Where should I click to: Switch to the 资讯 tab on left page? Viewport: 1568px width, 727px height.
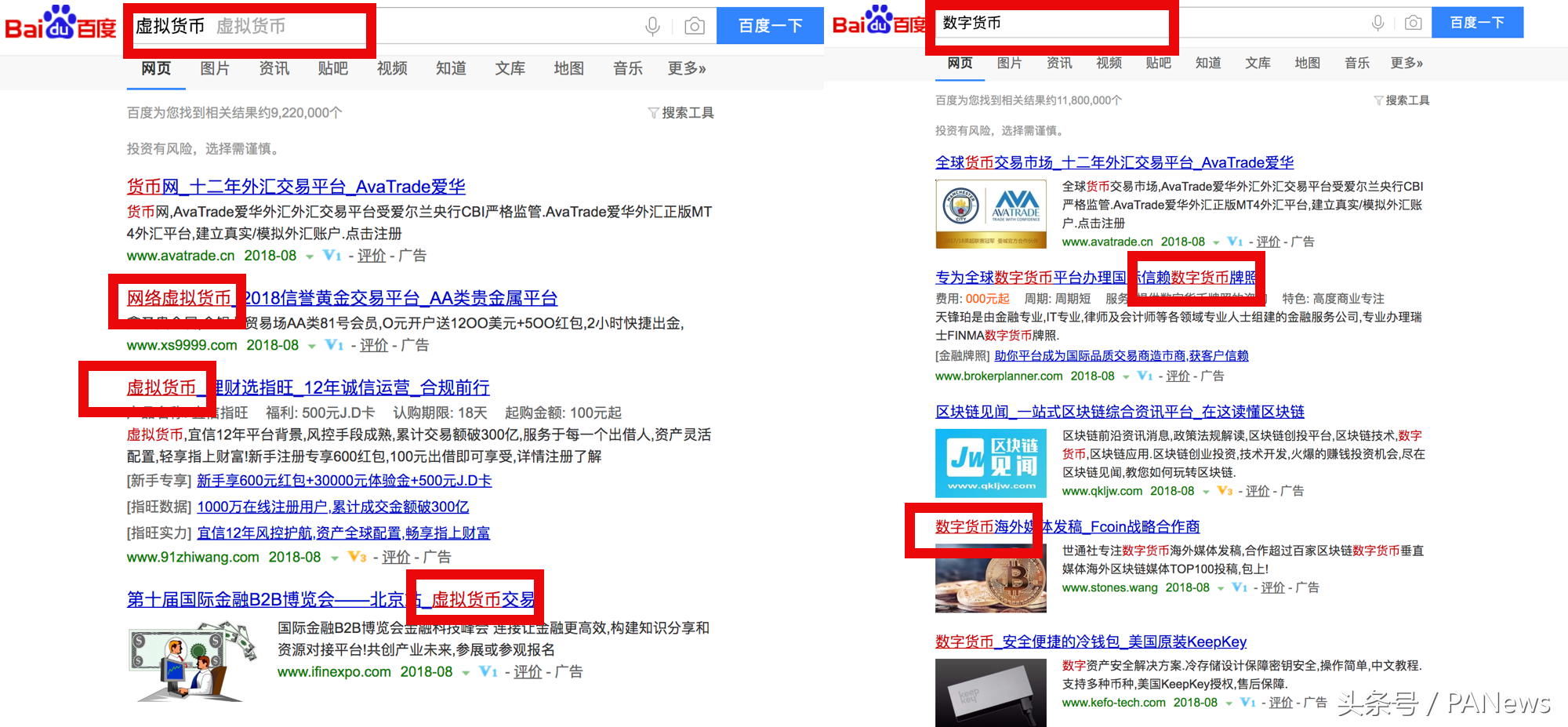tap(274, 69)
